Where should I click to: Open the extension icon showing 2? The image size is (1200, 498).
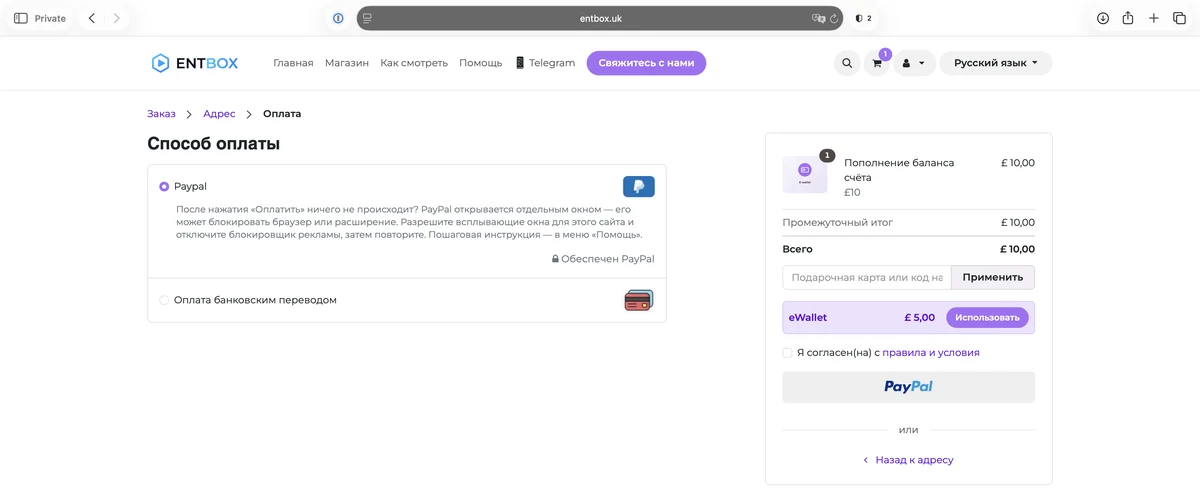coord(863,18)
